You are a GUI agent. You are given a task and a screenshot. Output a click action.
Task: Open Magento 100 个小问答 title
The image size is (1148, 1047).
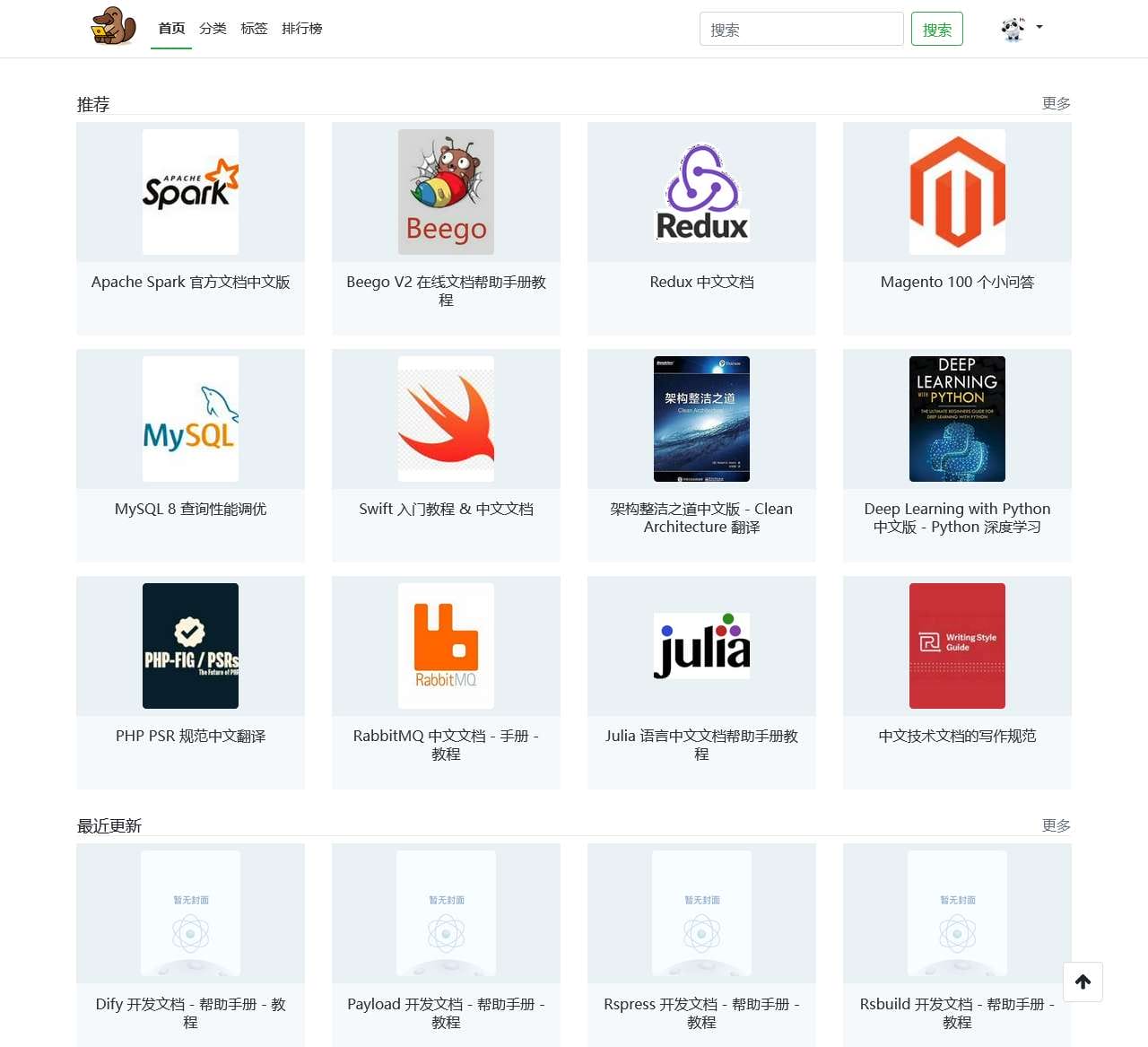tap(957, 282)
